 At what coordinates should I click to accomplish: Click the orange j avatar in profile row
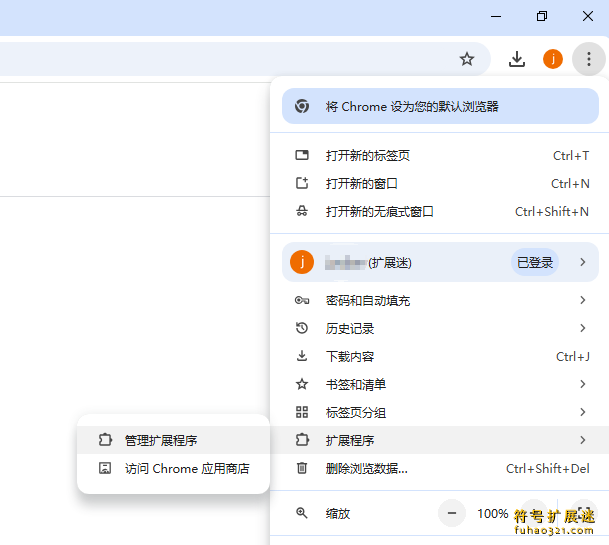[x=302, y=262]
